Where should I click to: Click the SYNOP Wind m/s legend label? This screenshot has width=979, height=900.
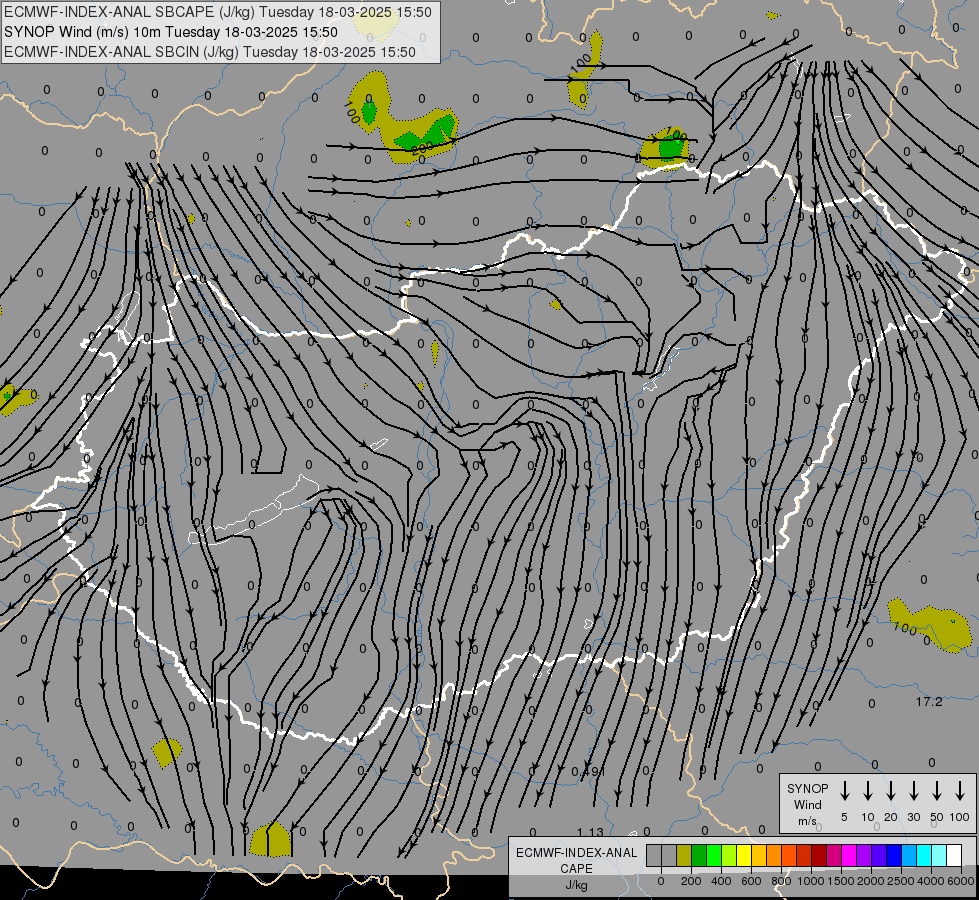coord(807,804)
